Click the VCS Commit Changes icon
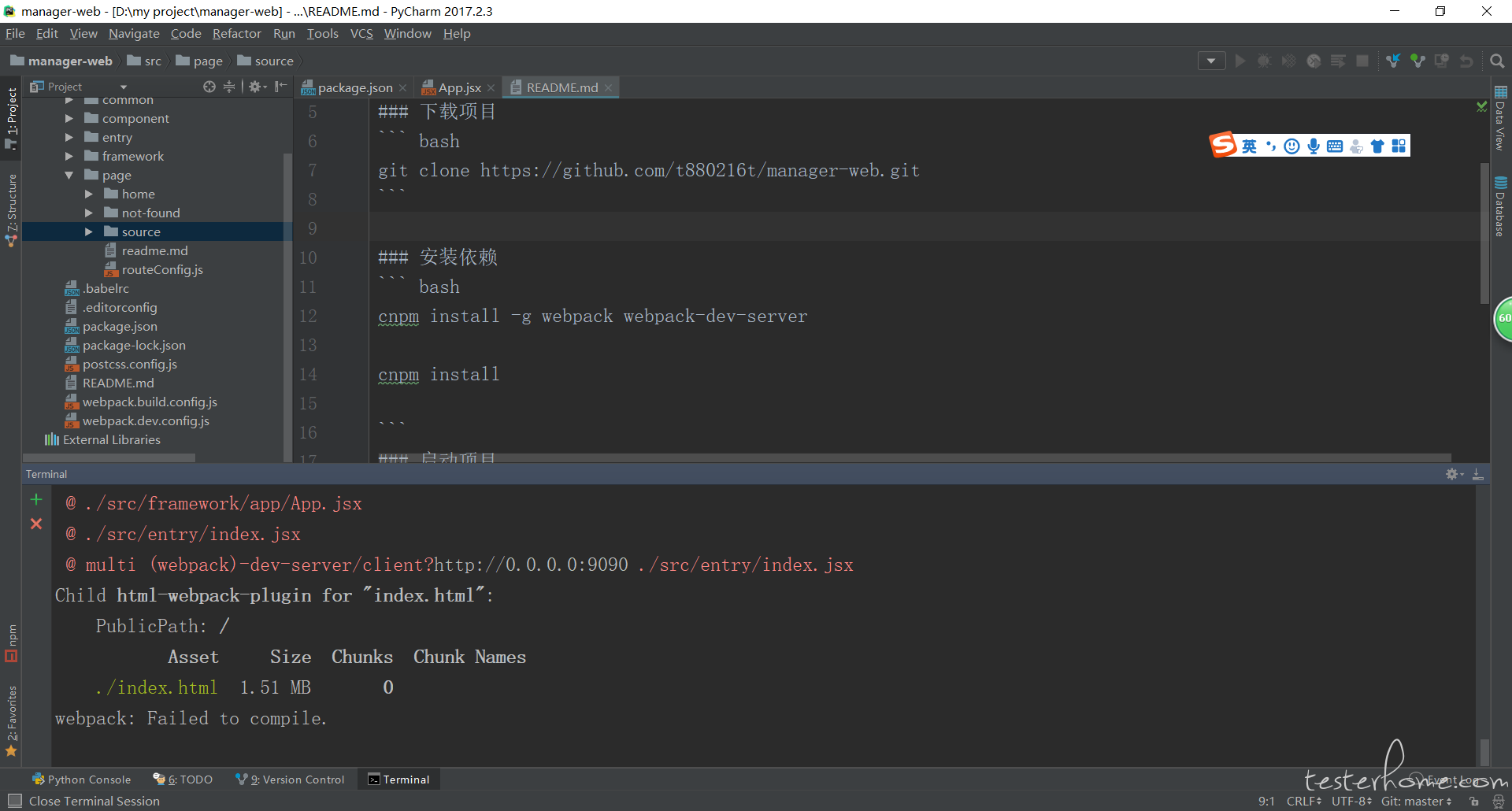 pos(1417,61)
